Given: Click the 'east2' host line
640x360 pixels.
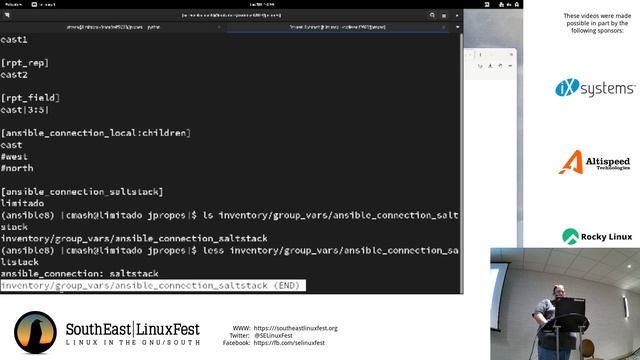Looking at the screenshot, I should 14,75.
